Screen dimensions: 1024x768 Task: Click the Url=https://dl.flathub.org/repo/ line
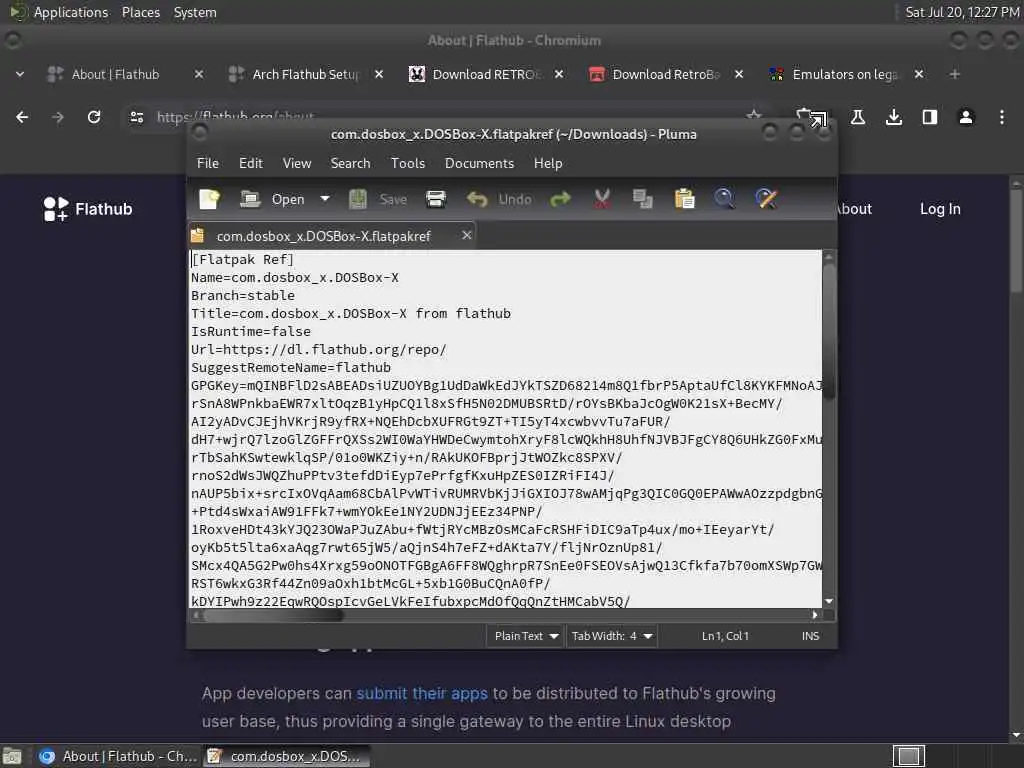point(319,350)
